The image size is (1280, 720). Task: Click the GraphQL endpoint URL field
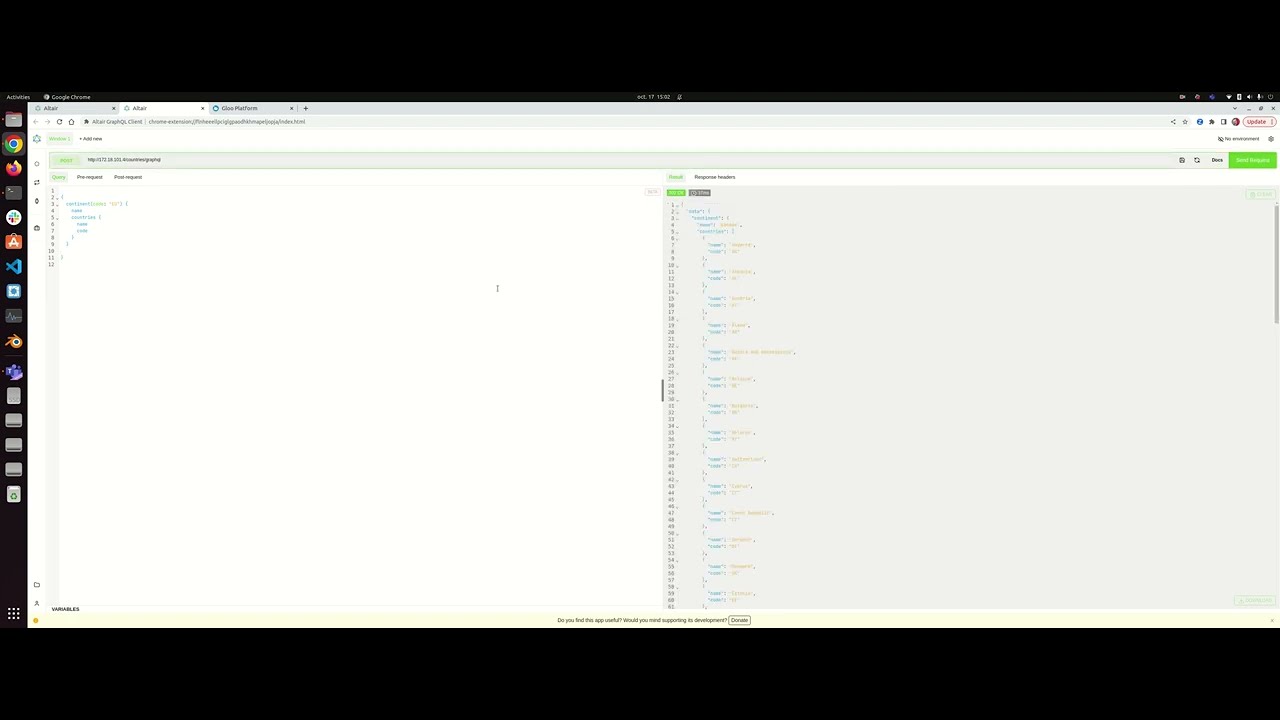point(628,160)
